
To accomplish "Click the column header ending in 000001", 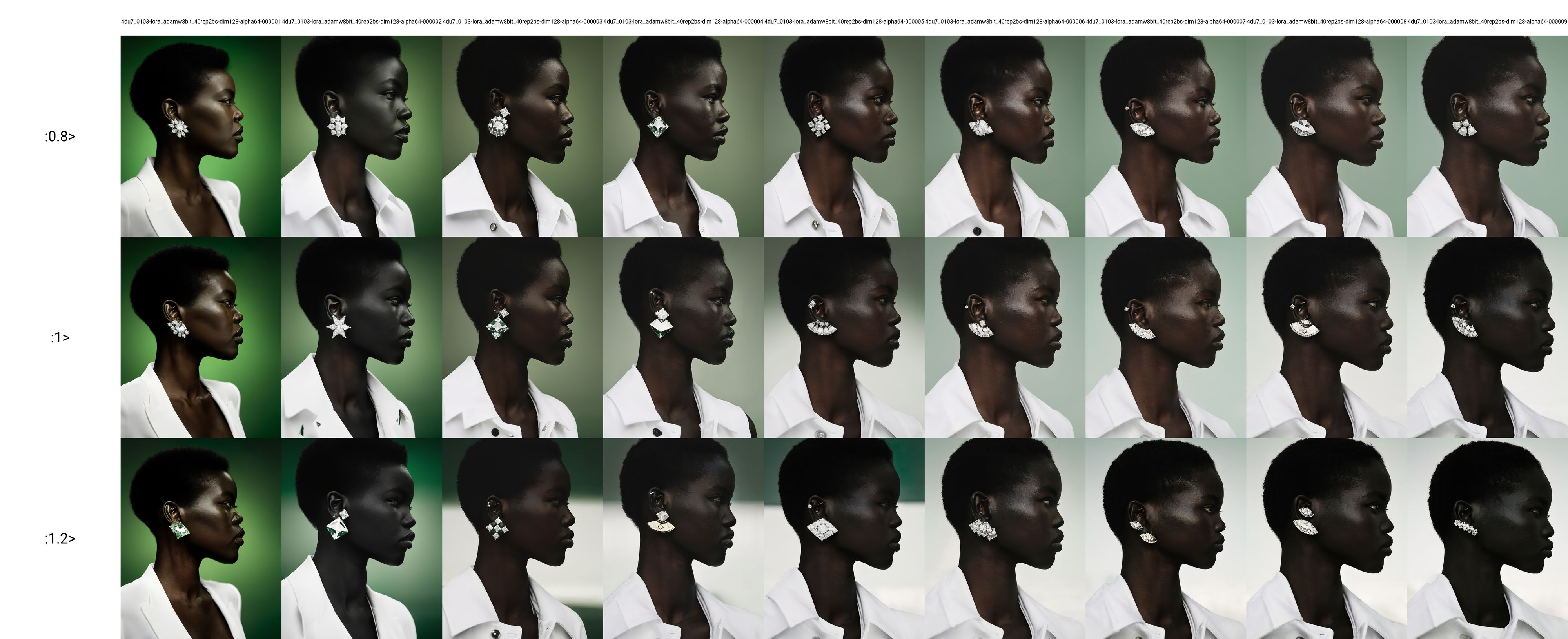I will tap(200, 21).
